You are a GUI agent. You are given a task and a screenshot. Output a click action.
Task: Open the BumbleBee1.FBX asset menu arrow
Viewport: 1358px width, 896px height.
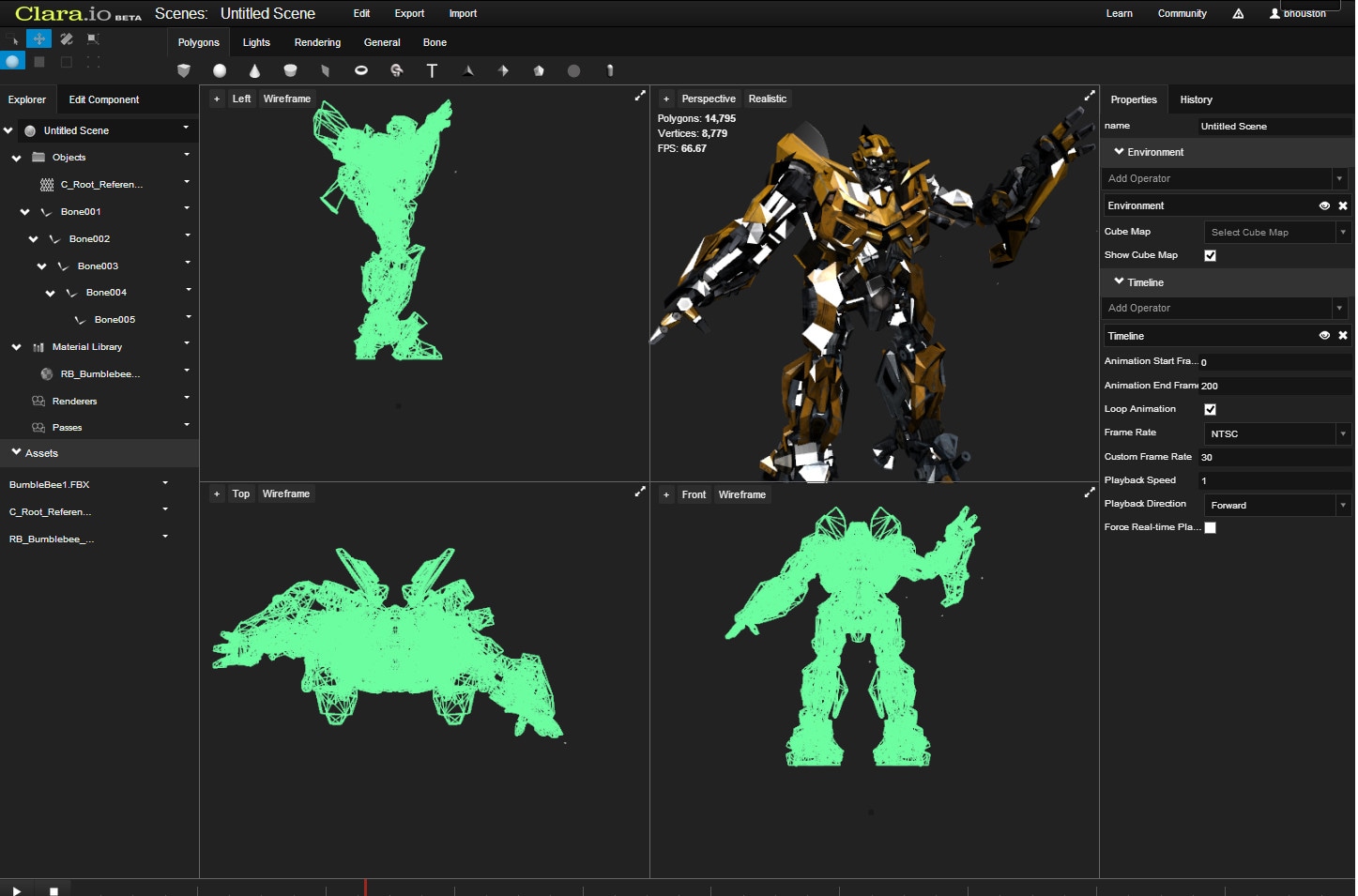click(165, 483)
